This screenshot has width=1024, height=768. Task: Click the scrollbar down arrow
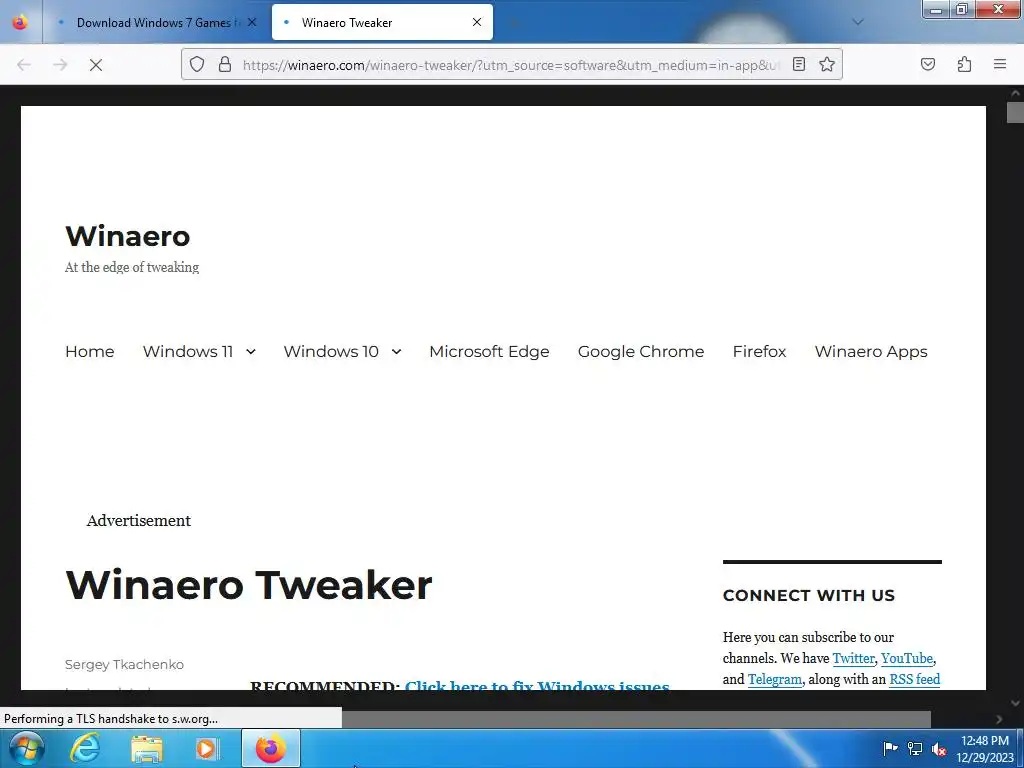[x=1015, y=703]
